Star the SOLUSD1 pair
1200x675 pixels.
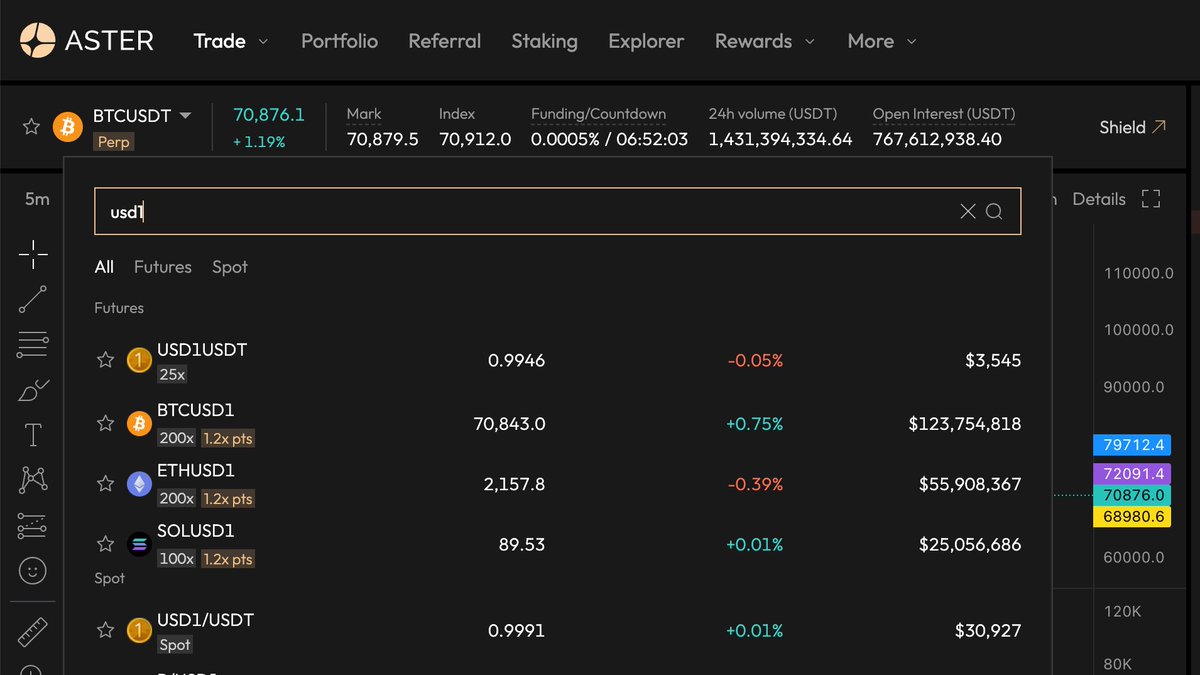coord(105,544)
